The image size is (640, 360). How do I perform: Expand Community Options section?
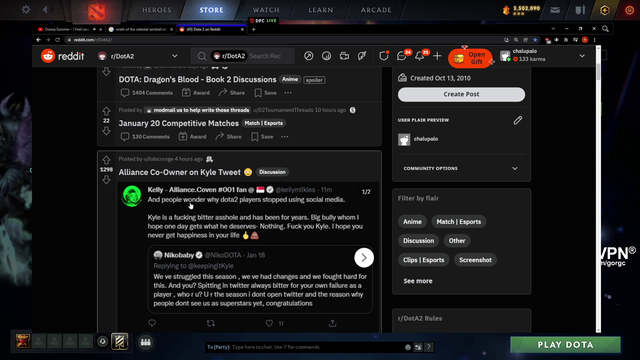point(461,168)
